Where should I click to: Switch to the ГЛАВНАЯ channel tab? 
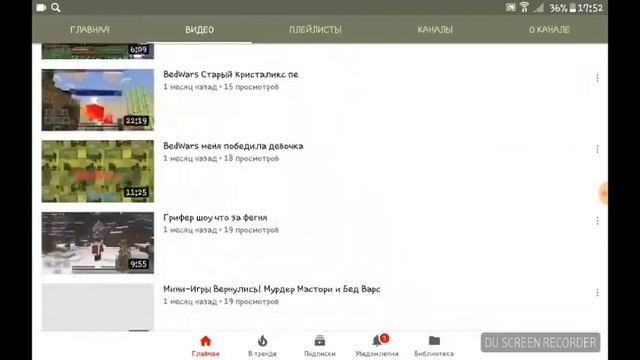[90, 29]
